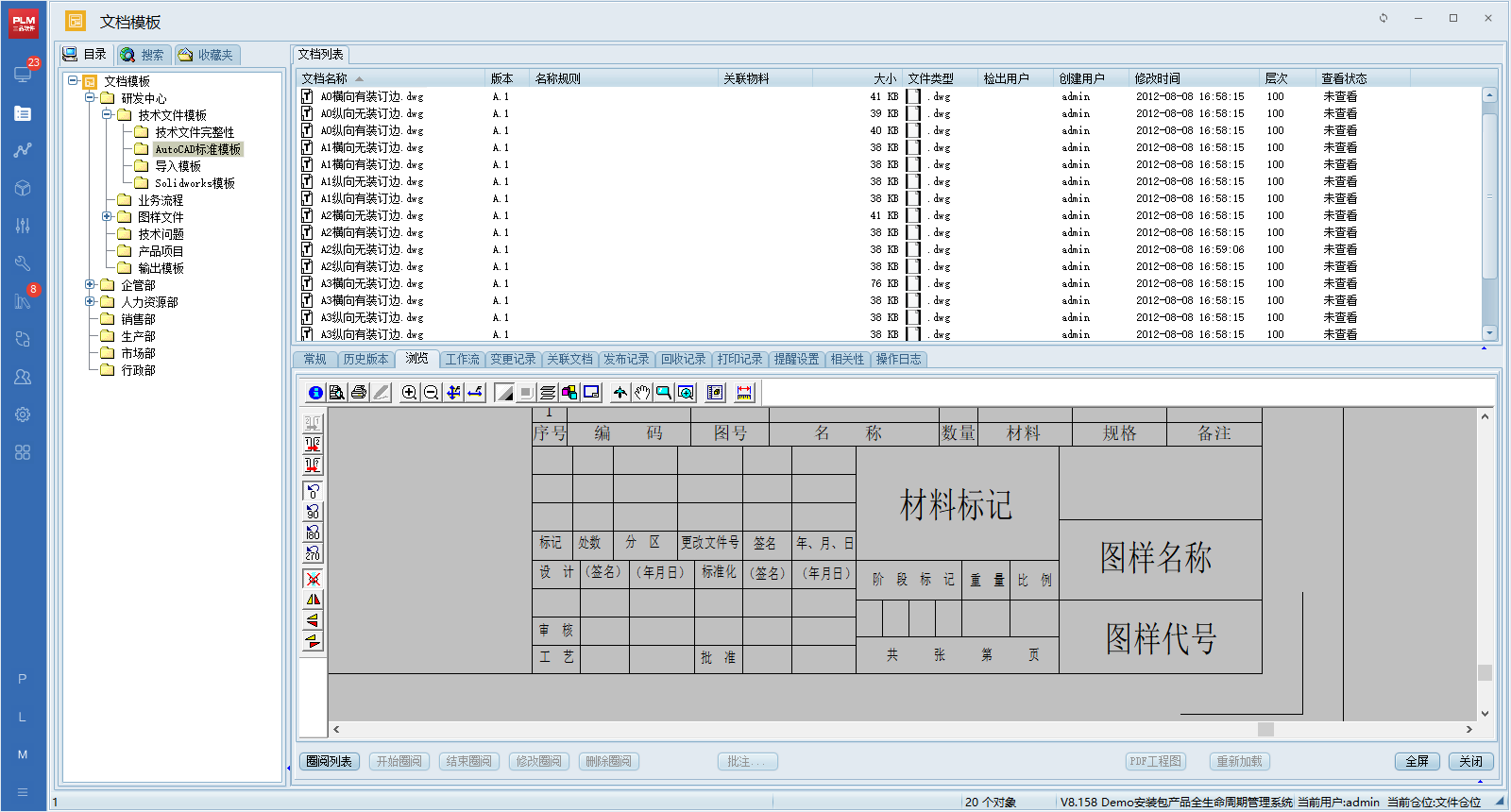The width and height of the screenshot is (1511, 812).
Task: Select the pan hand tool
Action: pyautogui.click(x=642, y=393)
